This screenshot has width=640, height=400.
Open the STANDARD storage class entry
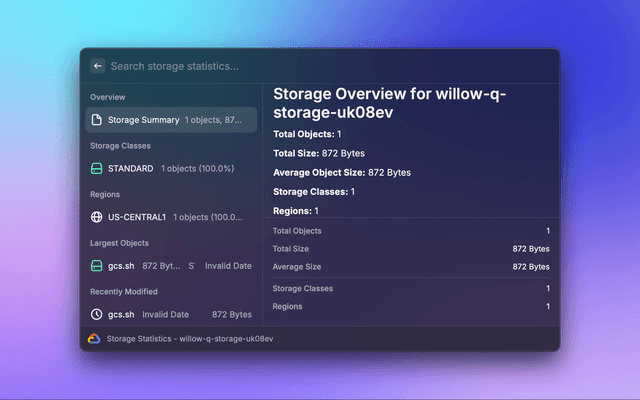click(x=171, y=169)
